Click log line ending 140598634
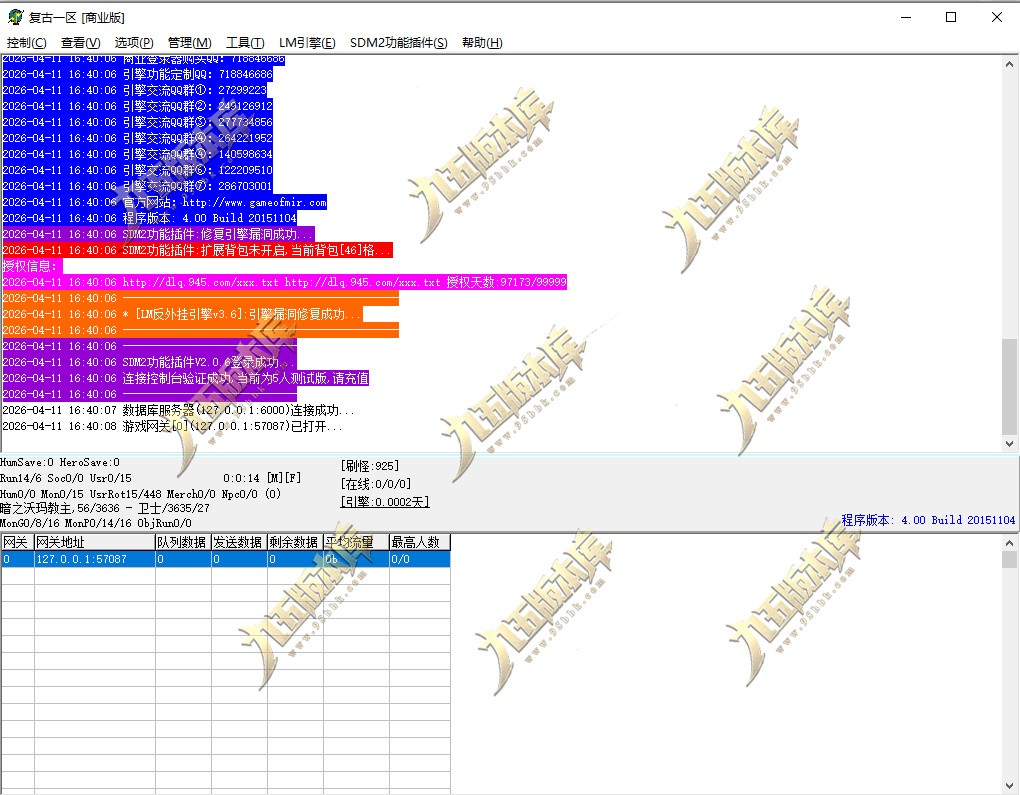 137,154
